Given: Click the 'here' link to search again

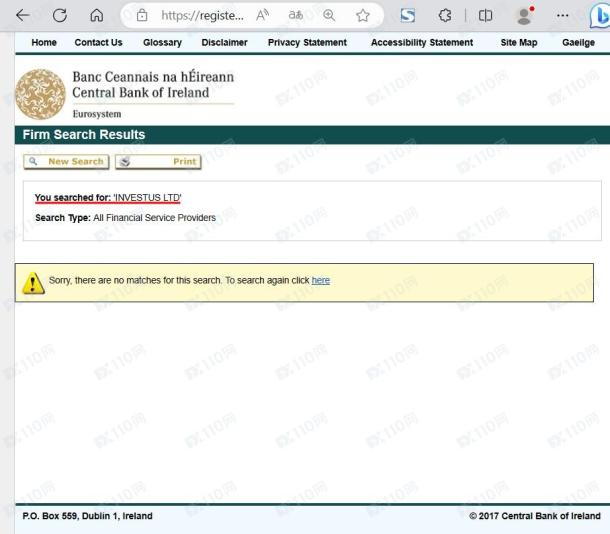Looking at the screenshot, I should 321,280.
